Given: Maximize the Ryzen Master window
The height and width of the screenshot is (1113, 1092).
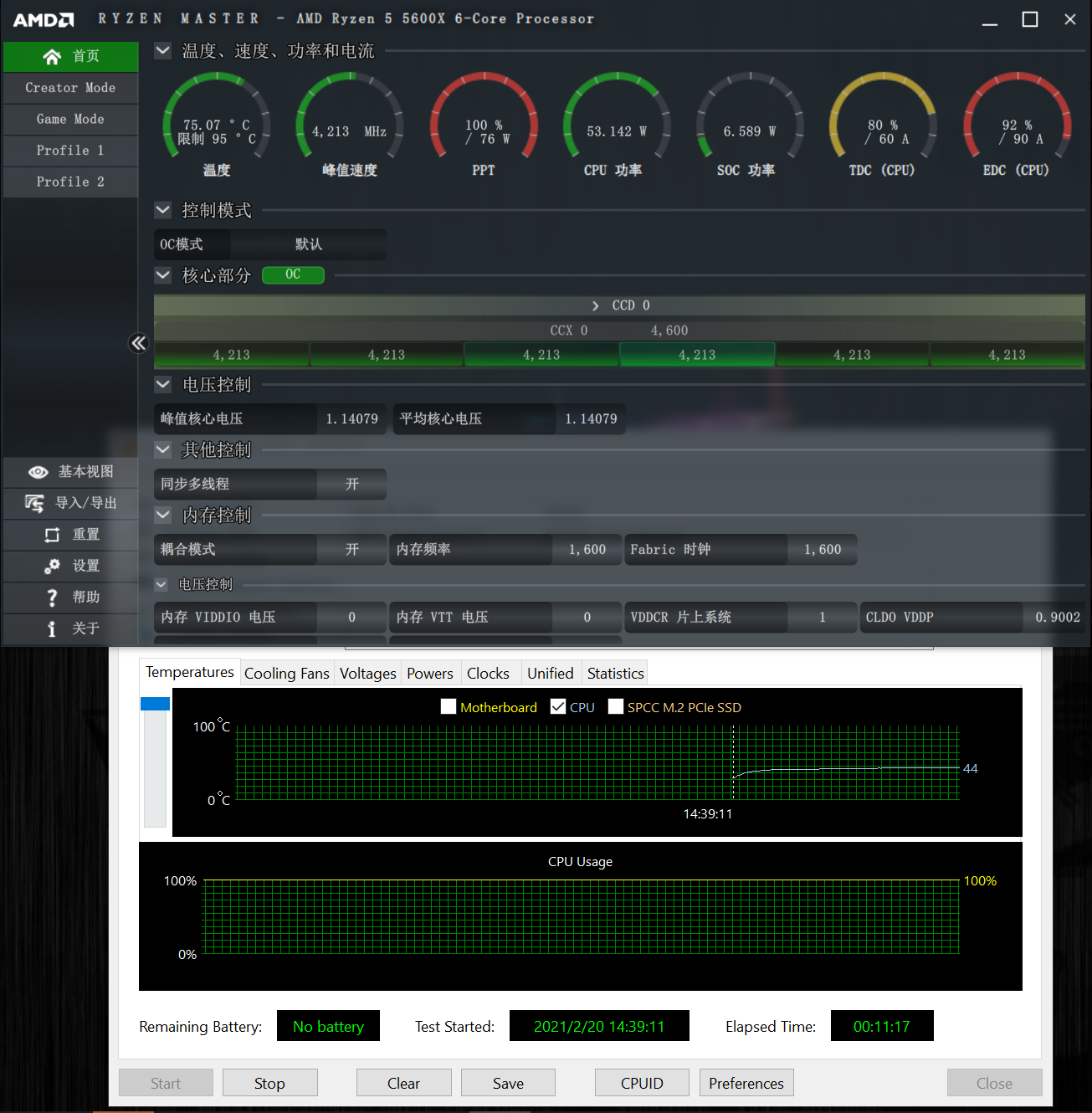Looking at the screenshot, I should [x=1030, y=19].
